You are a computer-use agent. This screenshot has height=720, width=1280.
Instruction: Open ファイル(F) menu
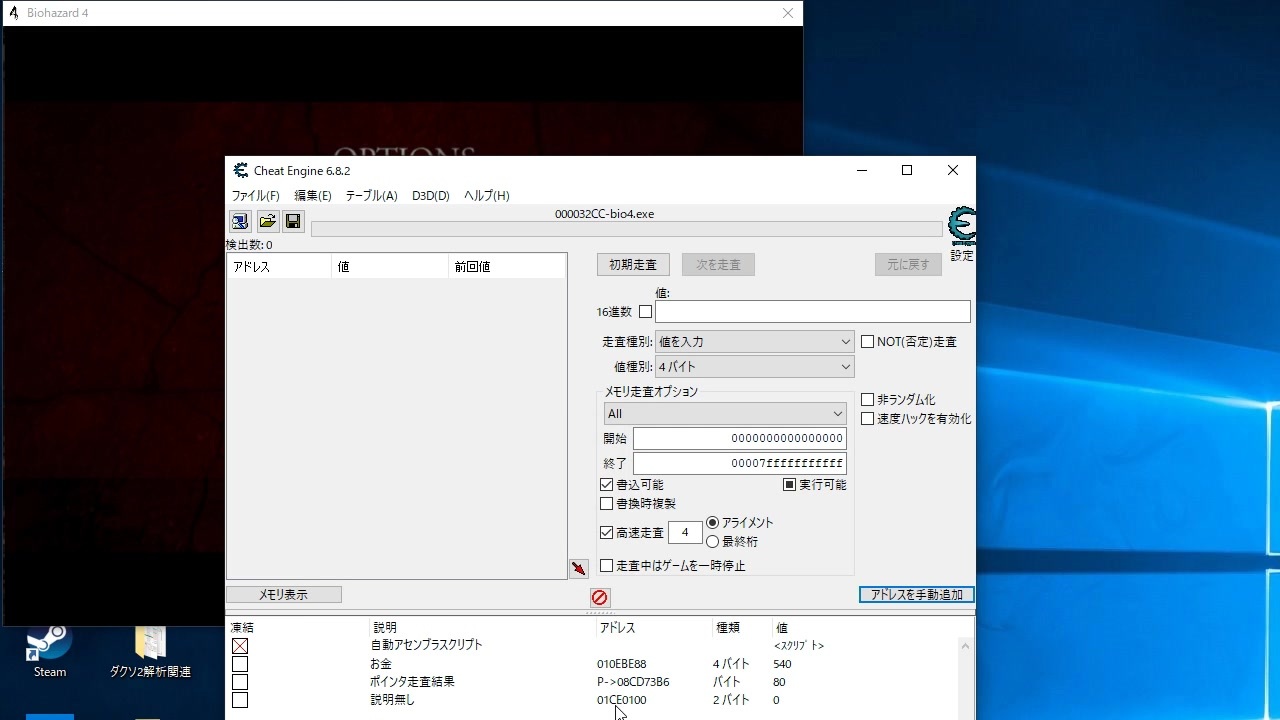256,196
